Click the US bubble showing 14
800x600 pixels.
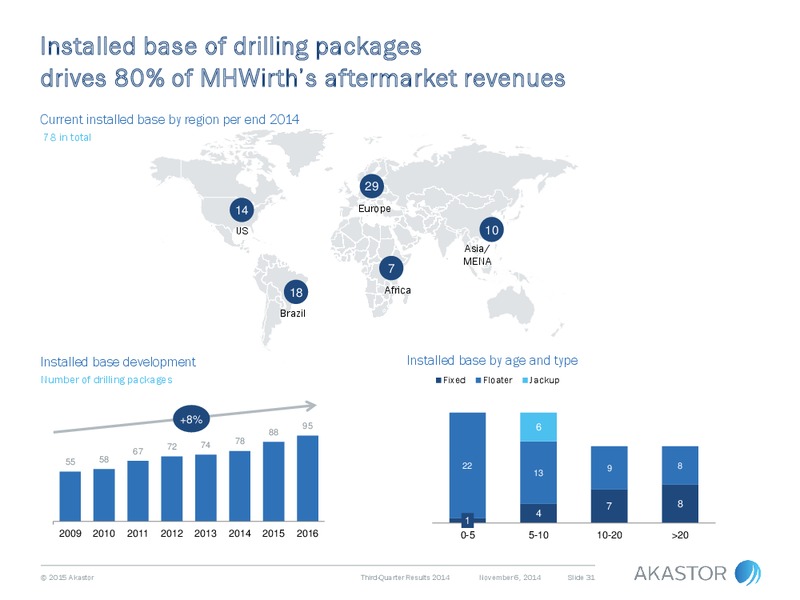(x=242, y=210)
